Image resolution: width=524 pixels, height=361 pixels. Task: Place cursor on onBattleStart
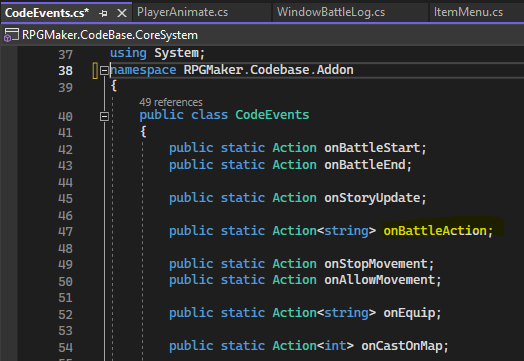coord(372,148)
